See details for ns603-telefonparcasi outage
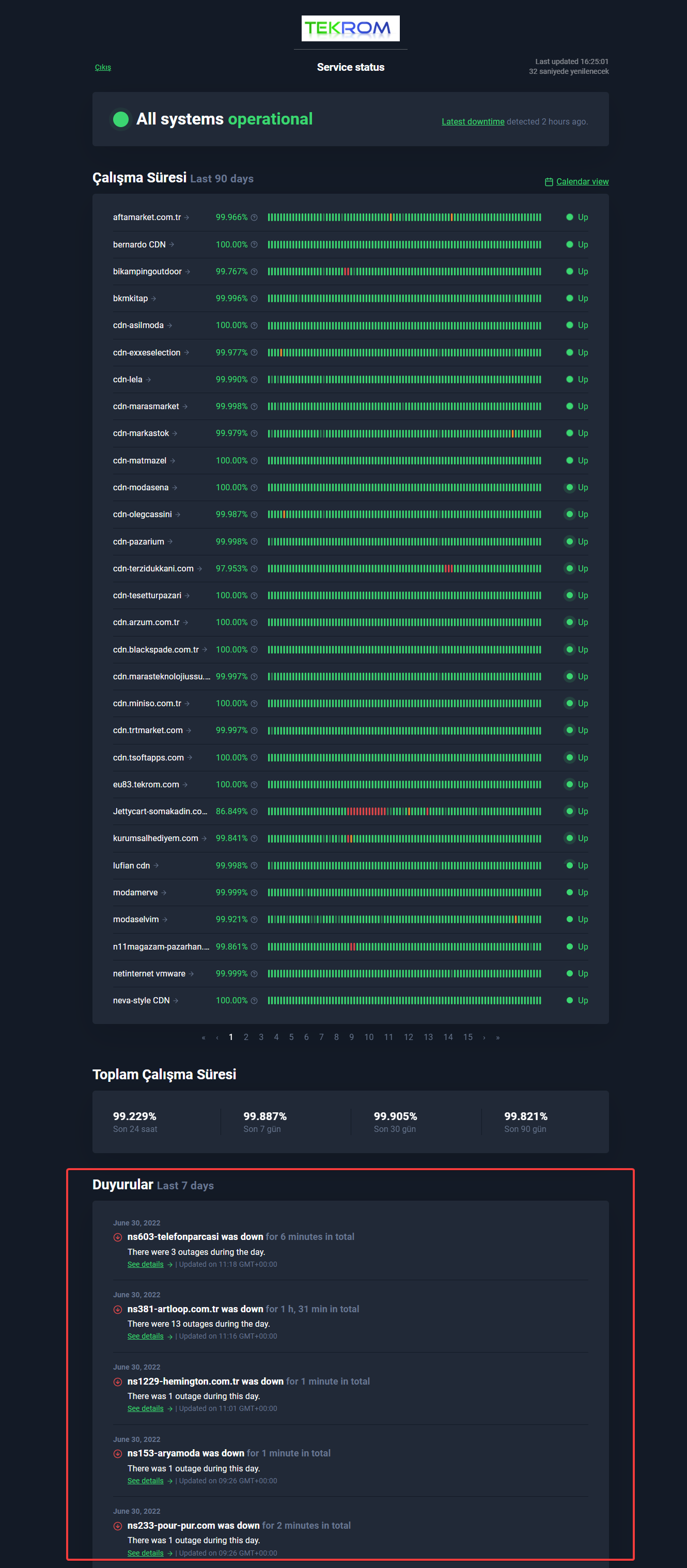 146,1264
